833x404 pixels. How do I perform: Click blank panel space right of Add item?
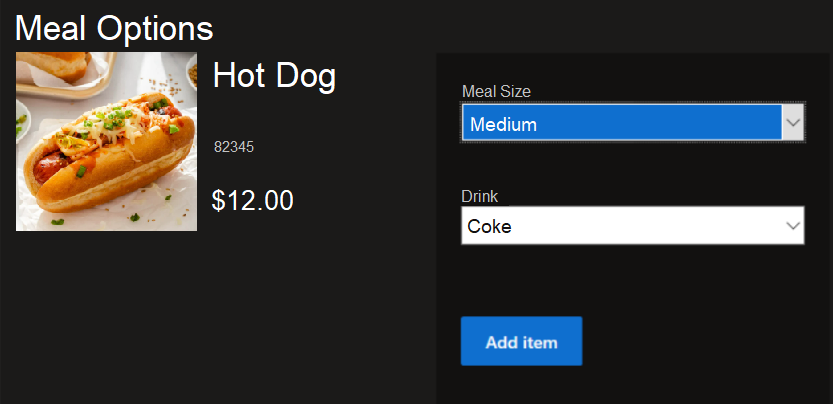coord(700,342)
